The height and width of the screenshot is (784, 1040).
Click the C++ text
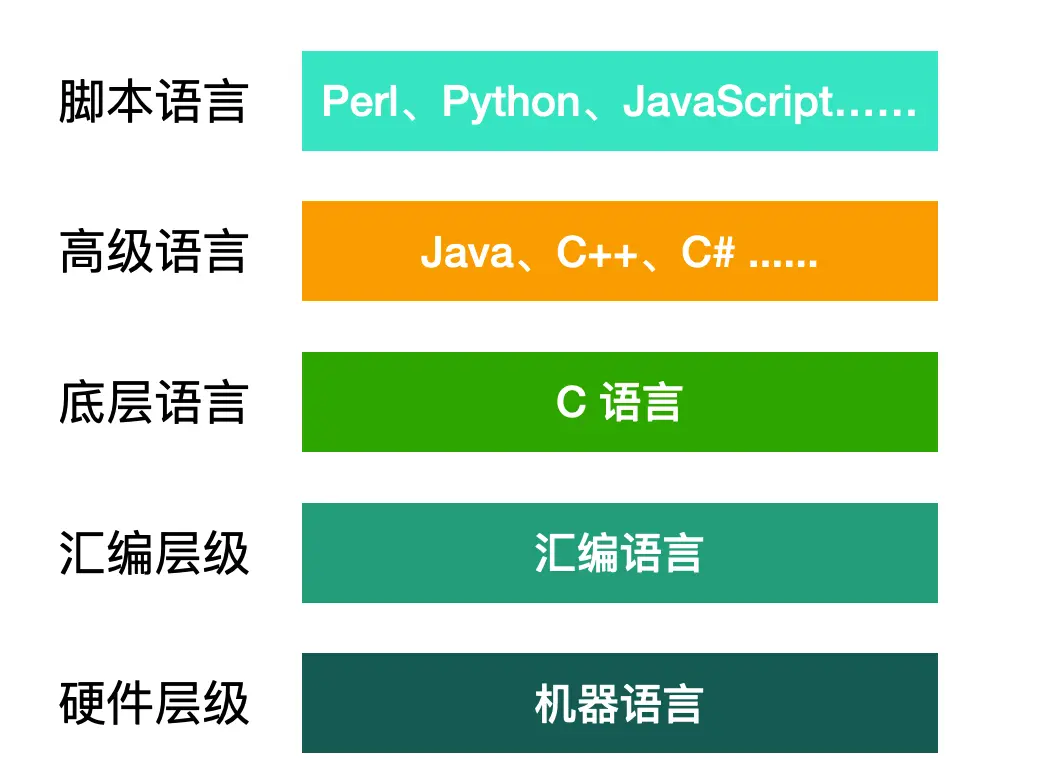coord(597,252)
